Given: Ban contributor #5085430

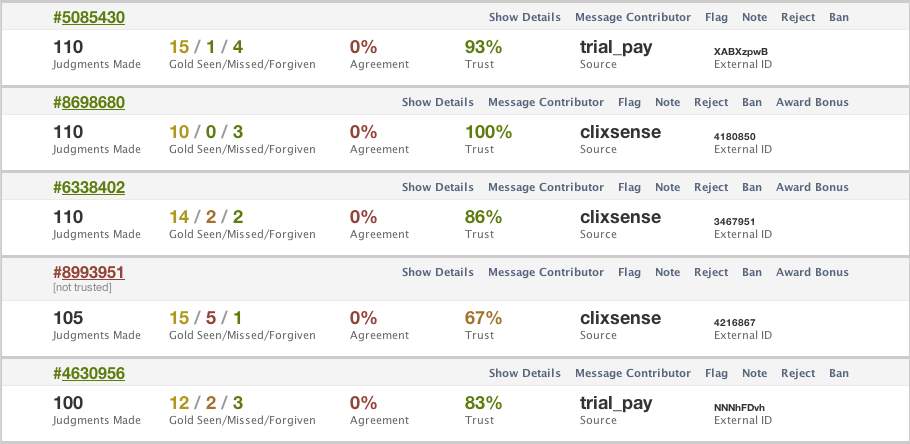Looking at the screenshot, I should 839,17.
